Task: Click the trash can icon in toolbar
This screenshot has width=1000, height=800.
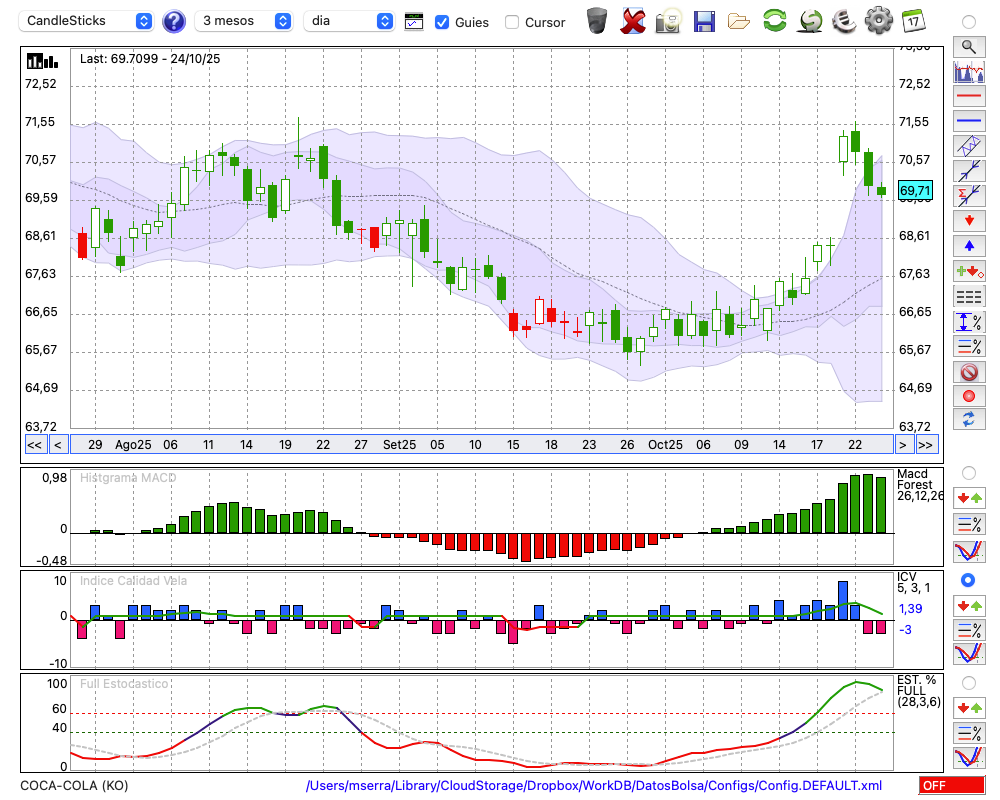Action: [x=597, y=20]
